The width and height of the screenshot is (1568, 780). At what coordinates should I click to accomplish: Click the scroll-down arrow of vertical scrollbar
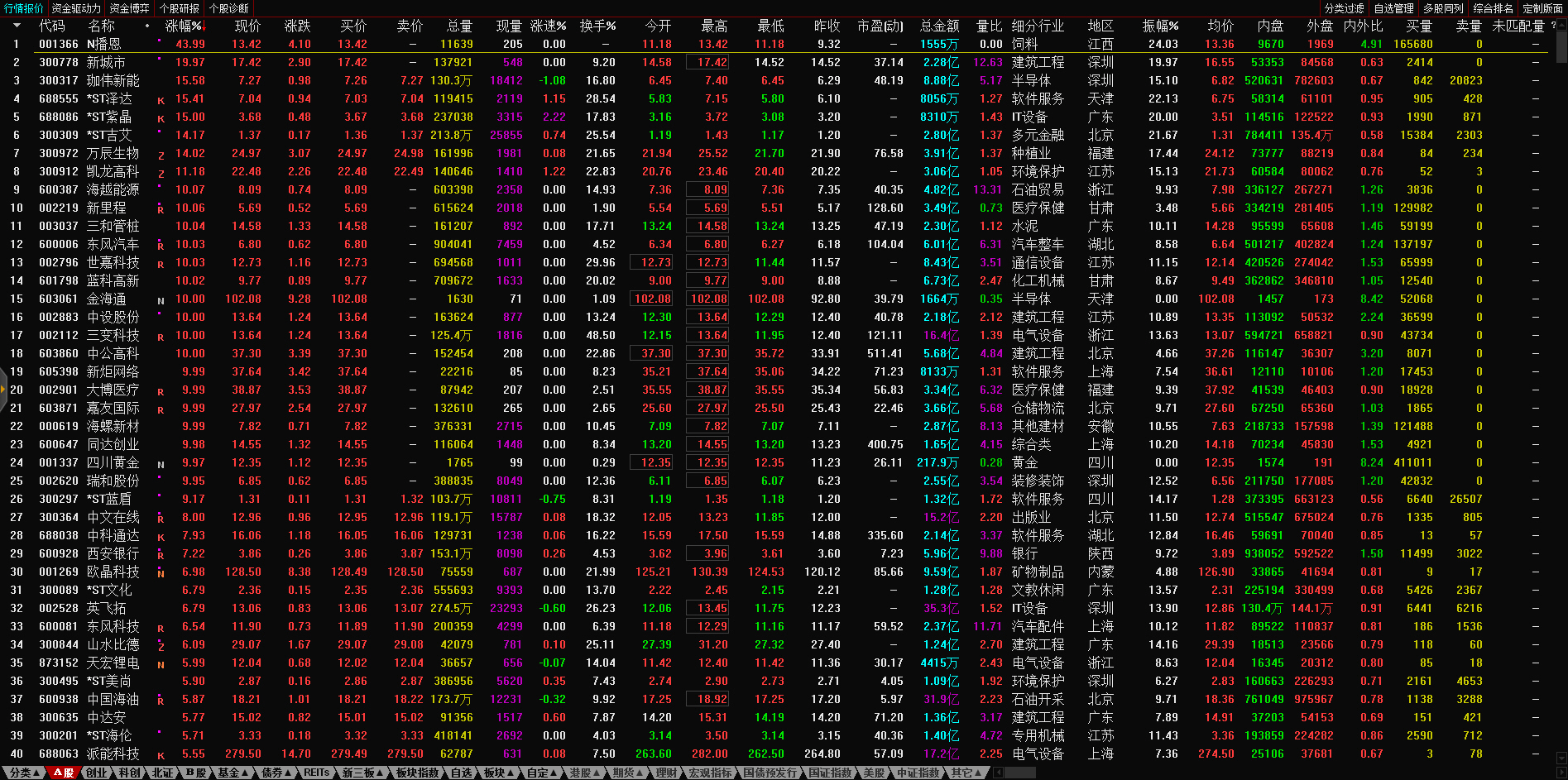click(1561, 757)
